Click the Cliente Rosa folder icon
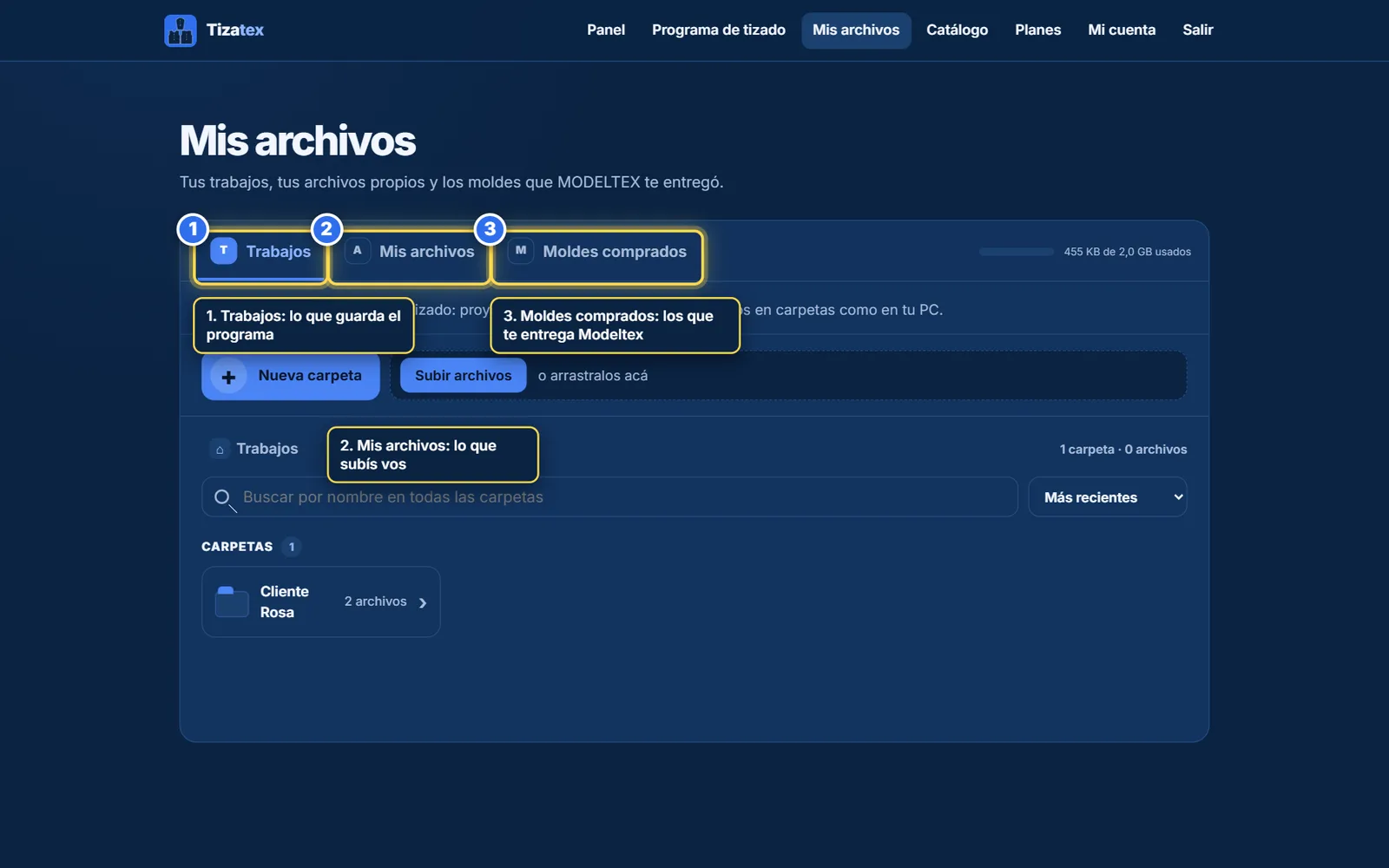1389x868 pixels. pos(232,602)
